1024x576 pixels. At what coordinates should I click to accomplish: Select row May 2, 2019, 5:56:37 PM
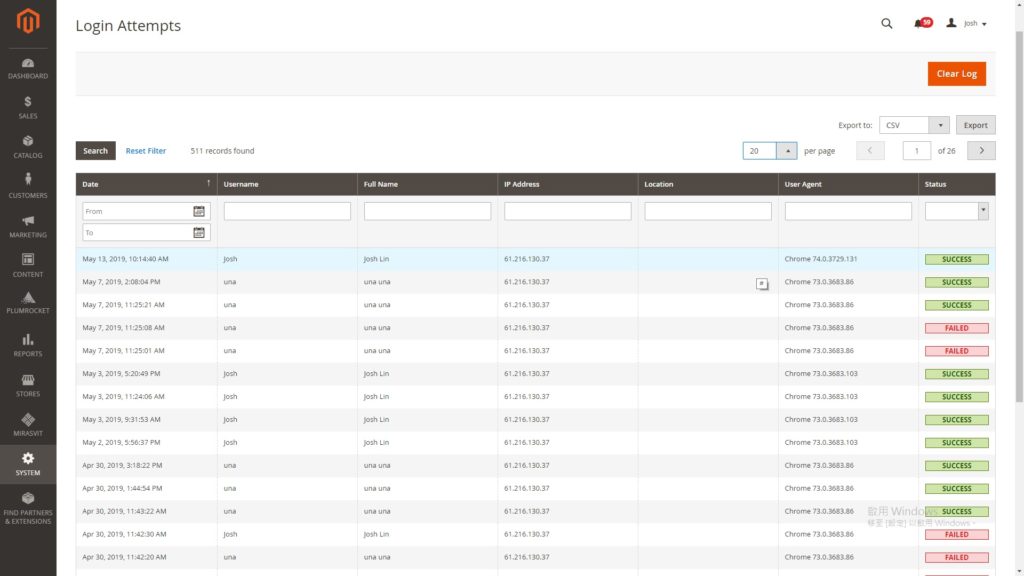coord(536,442)
